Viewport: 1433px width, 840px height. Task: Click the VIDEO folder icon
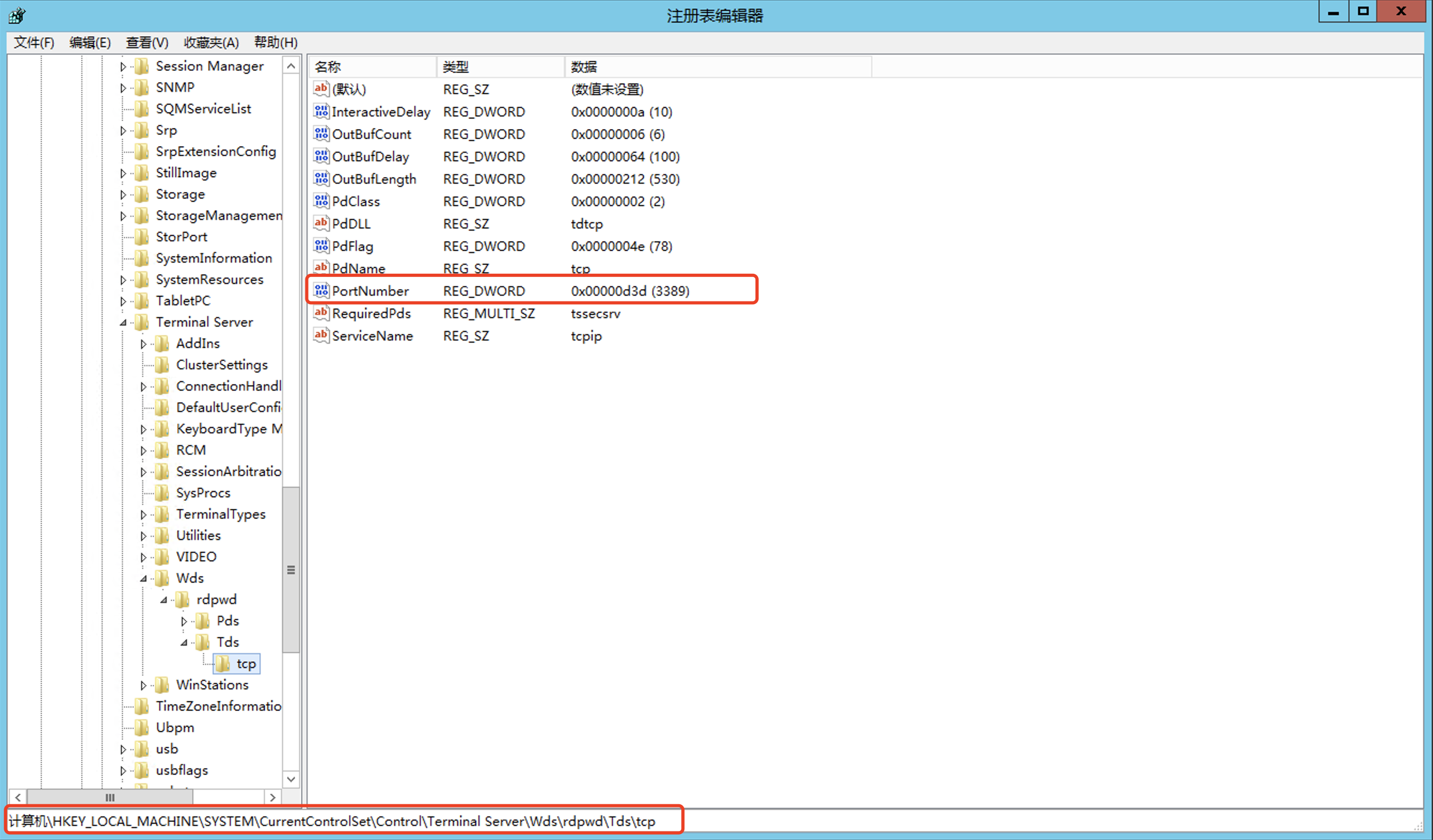coord(162,557)
